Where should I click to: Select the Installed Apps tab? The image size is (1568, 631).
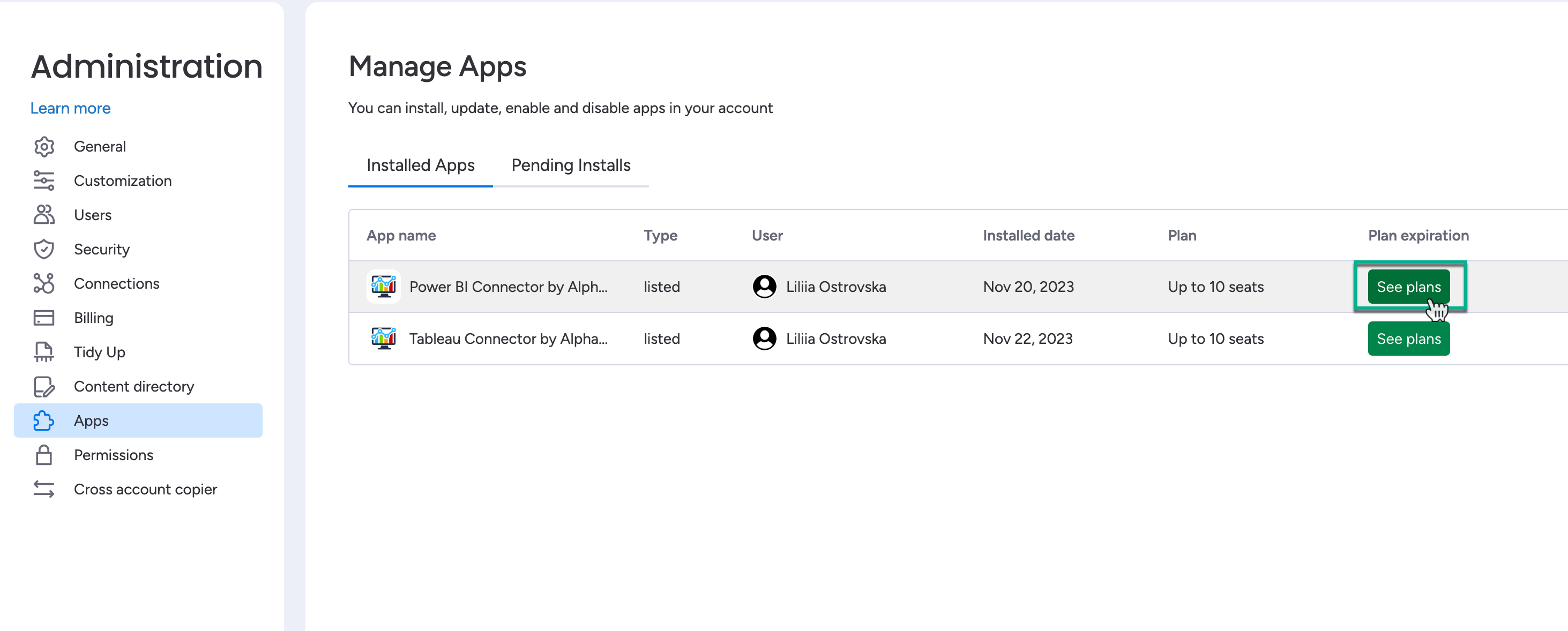(420, 166)
